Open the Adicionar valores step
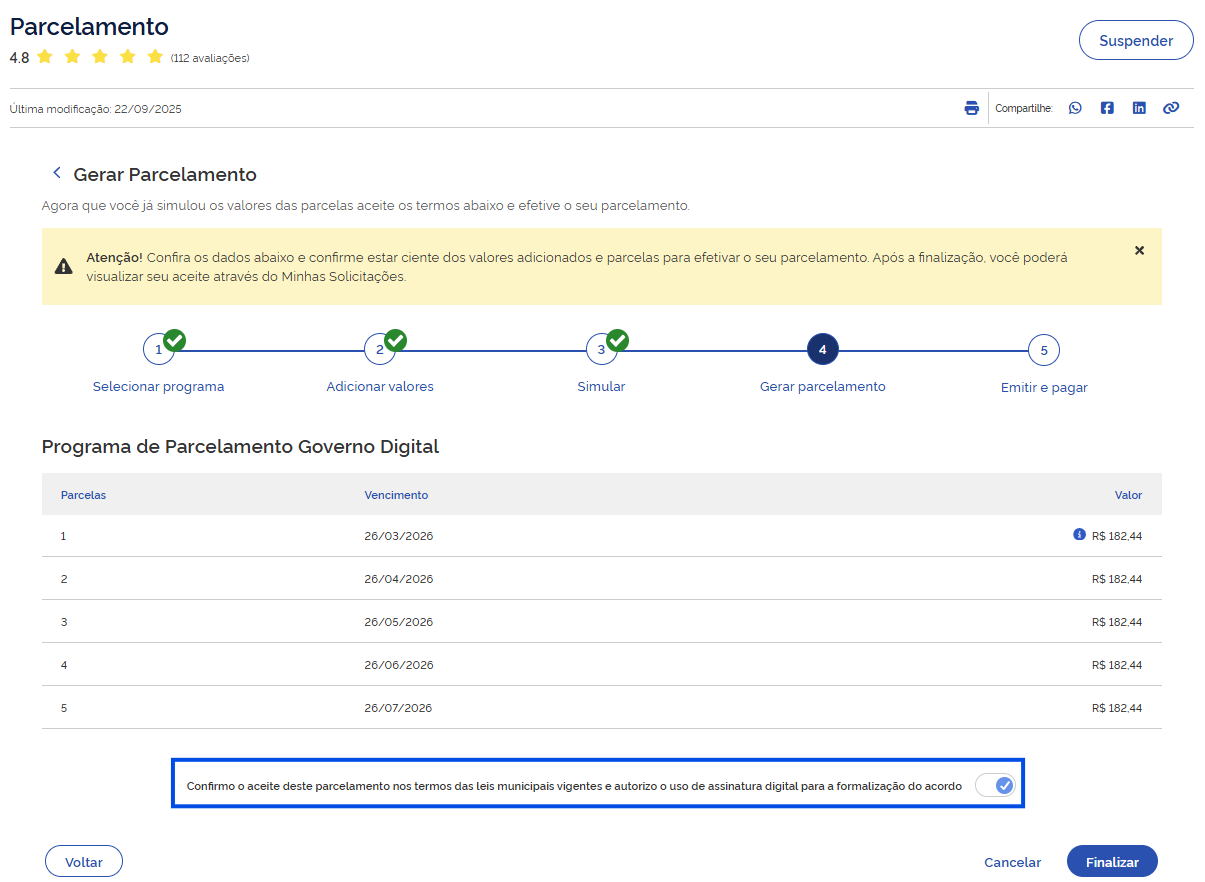 380,364
